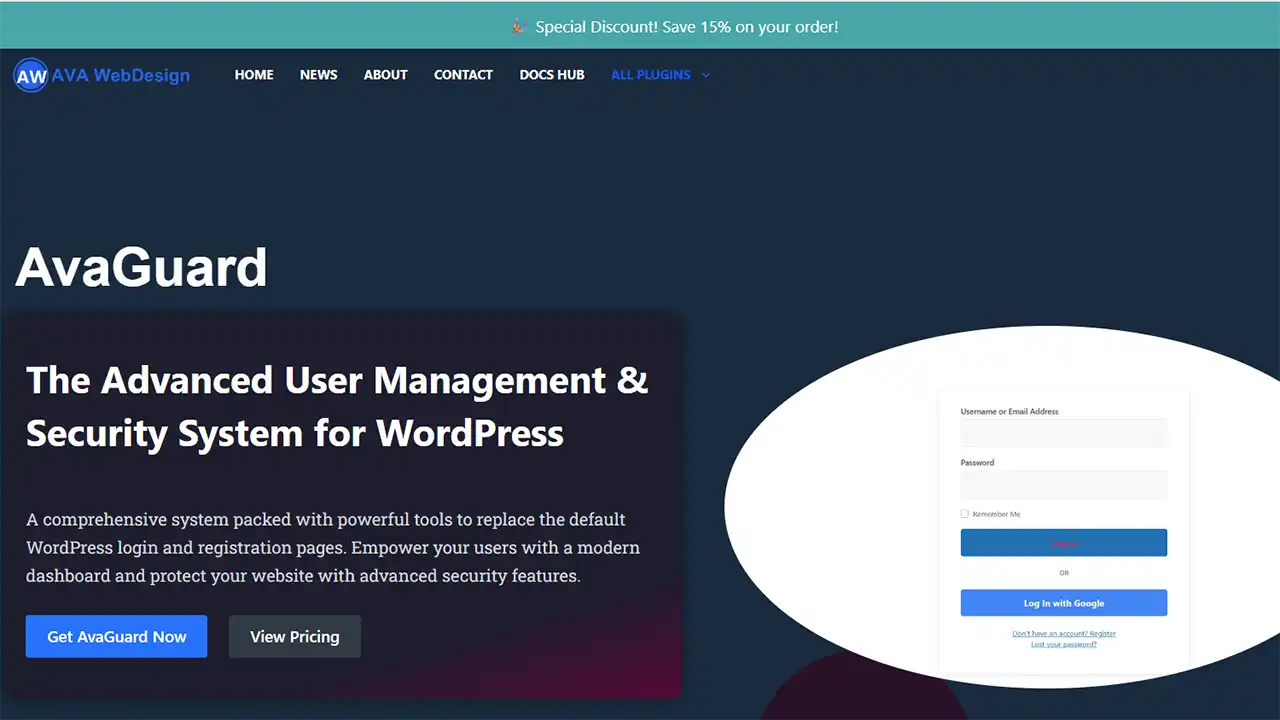Viewport: 1280px width, 720px height.
Task: Click into the Password field
Action: [x=1063, y=485]
